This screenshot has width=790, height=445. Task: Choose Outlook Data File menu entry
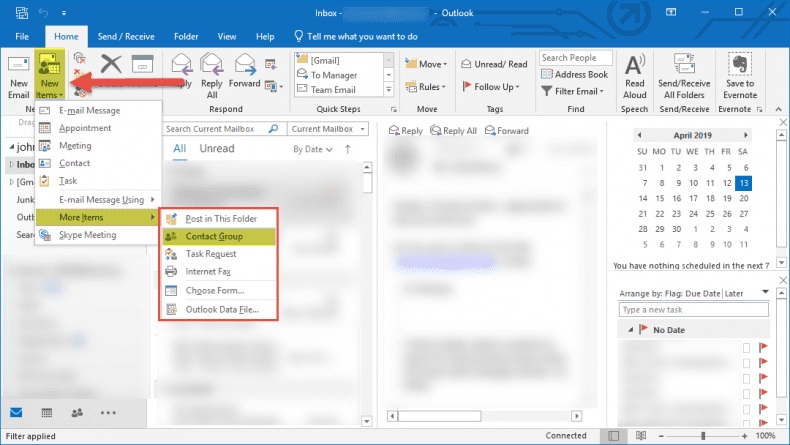point(221,309)
